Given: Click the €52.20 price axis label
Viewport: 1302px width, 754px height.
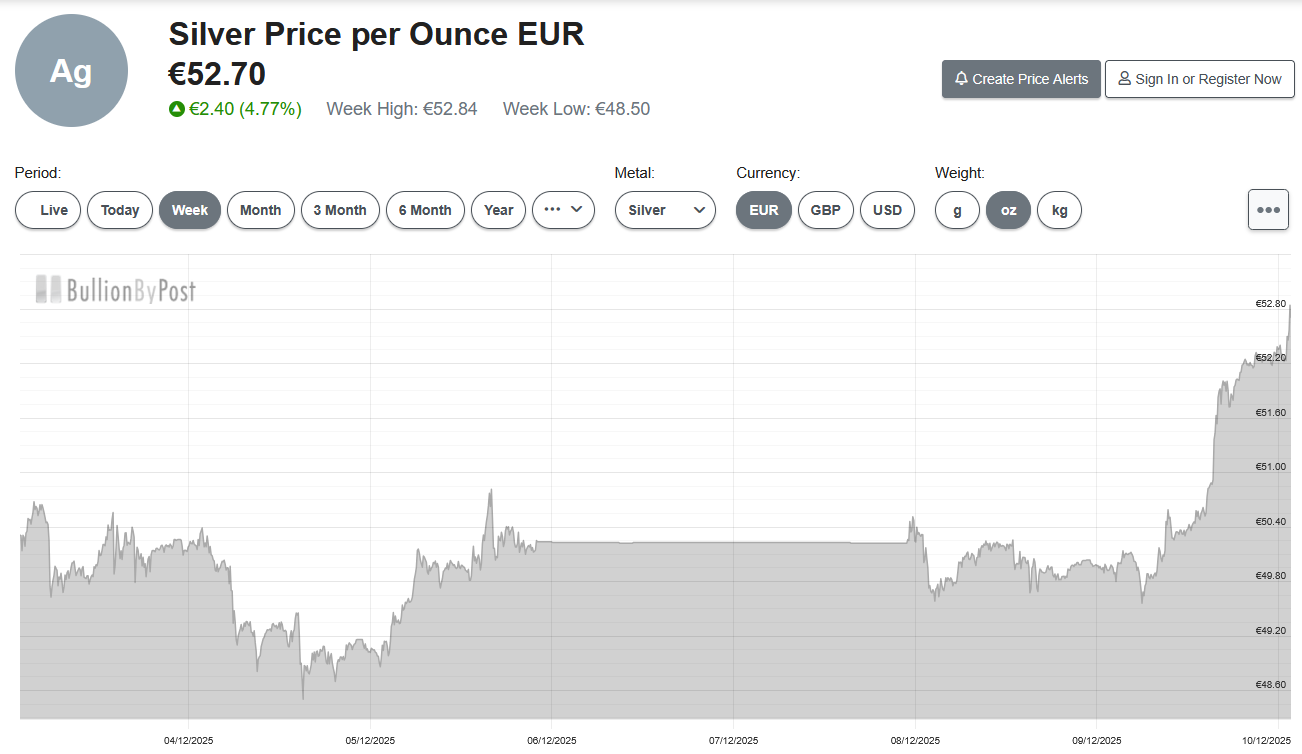Looking at the screenshot, I should (1270, 357).
